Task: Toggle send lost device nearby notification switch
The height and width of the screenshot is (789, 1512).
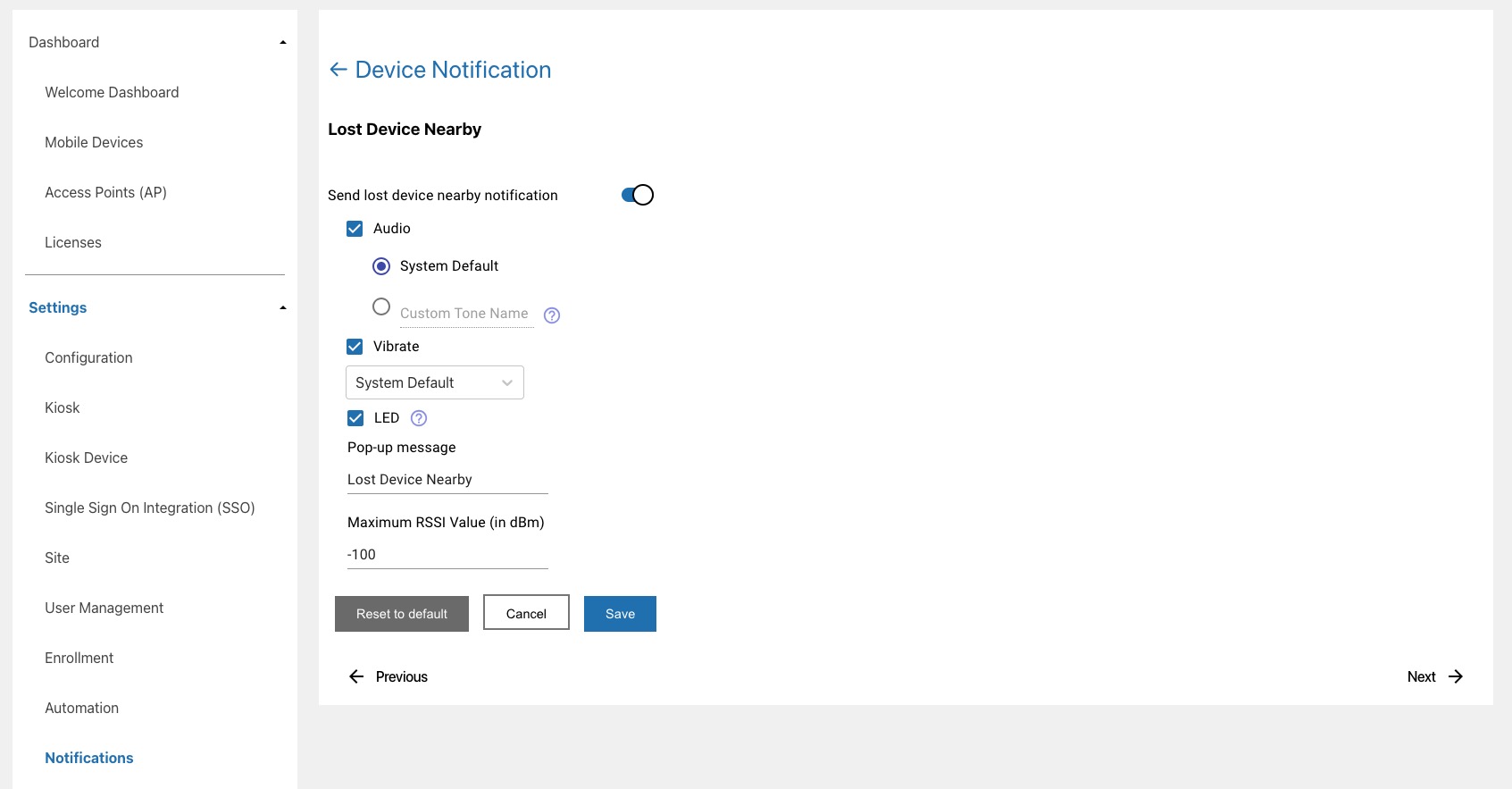Action: click(638, 195)
